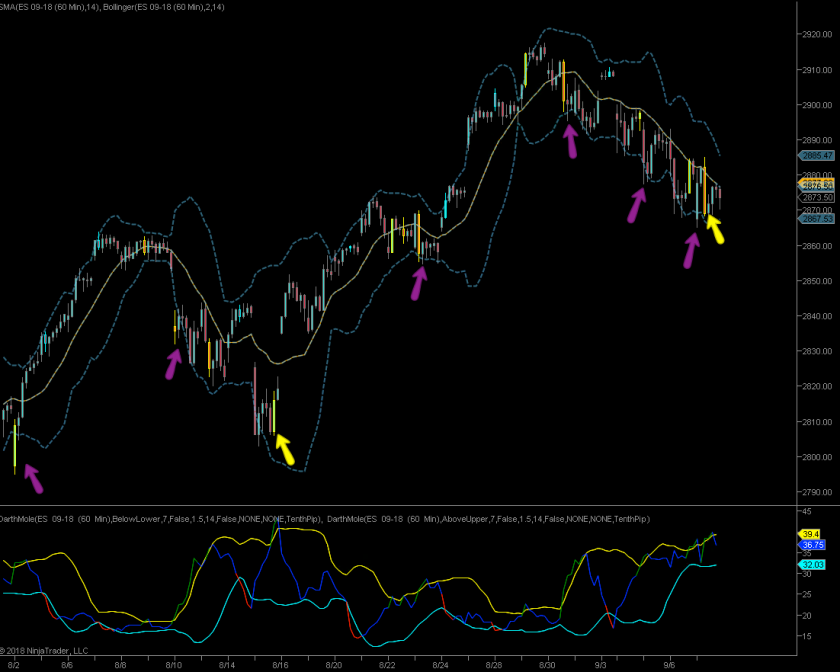The height and width of the screenshot is (672, 840).
Task: Click the yellow arrow at the far-right candles
Action: (715, 229)
